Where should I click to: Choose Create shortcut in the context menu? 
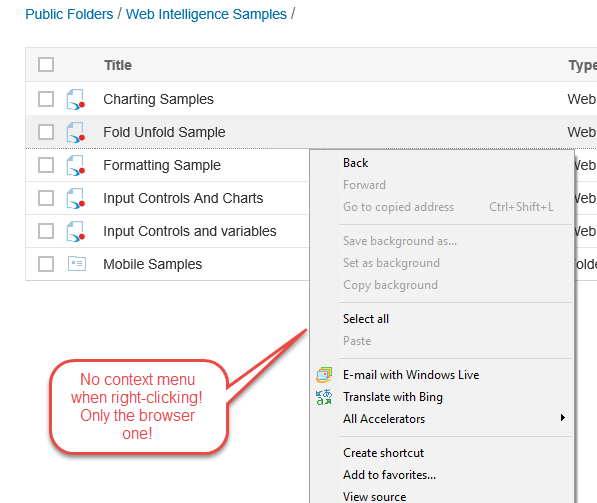click(383, 453)
